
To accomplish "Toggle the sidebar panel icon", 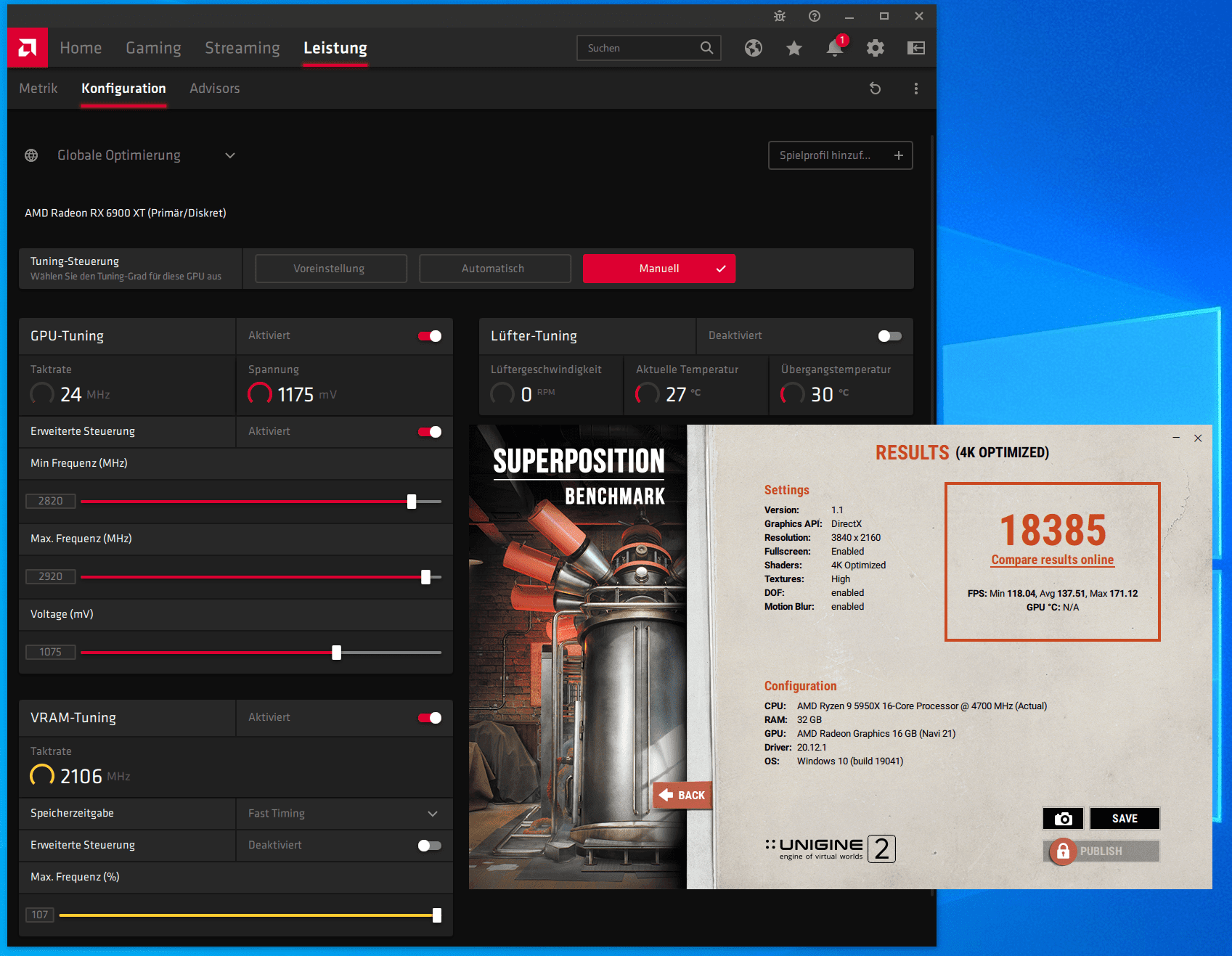I will [916, 48].
